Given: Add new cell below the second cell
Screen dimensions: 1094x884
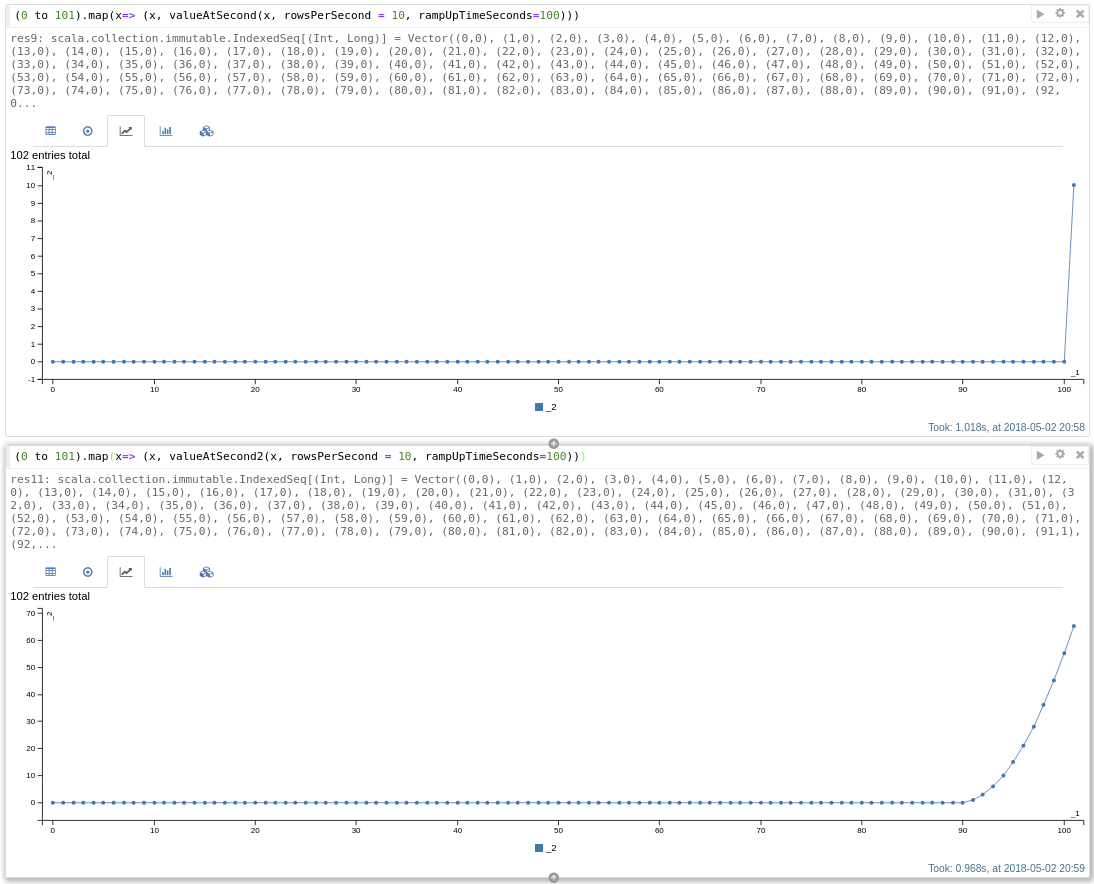Looking at the screenshot, I should point(553,878).
